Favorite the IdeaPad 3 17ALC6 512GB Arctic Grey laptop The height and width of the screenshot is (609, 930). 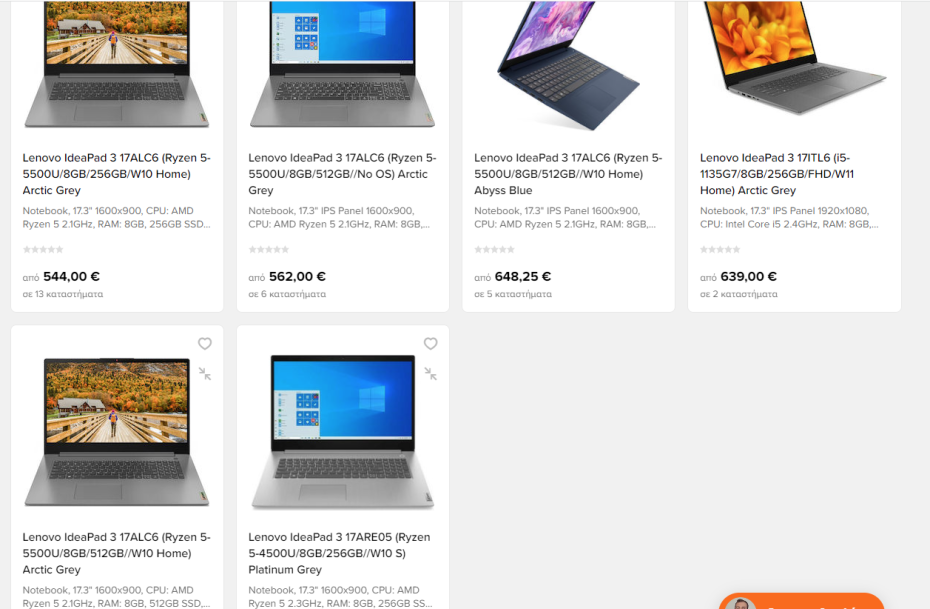(x=205, y=344)
